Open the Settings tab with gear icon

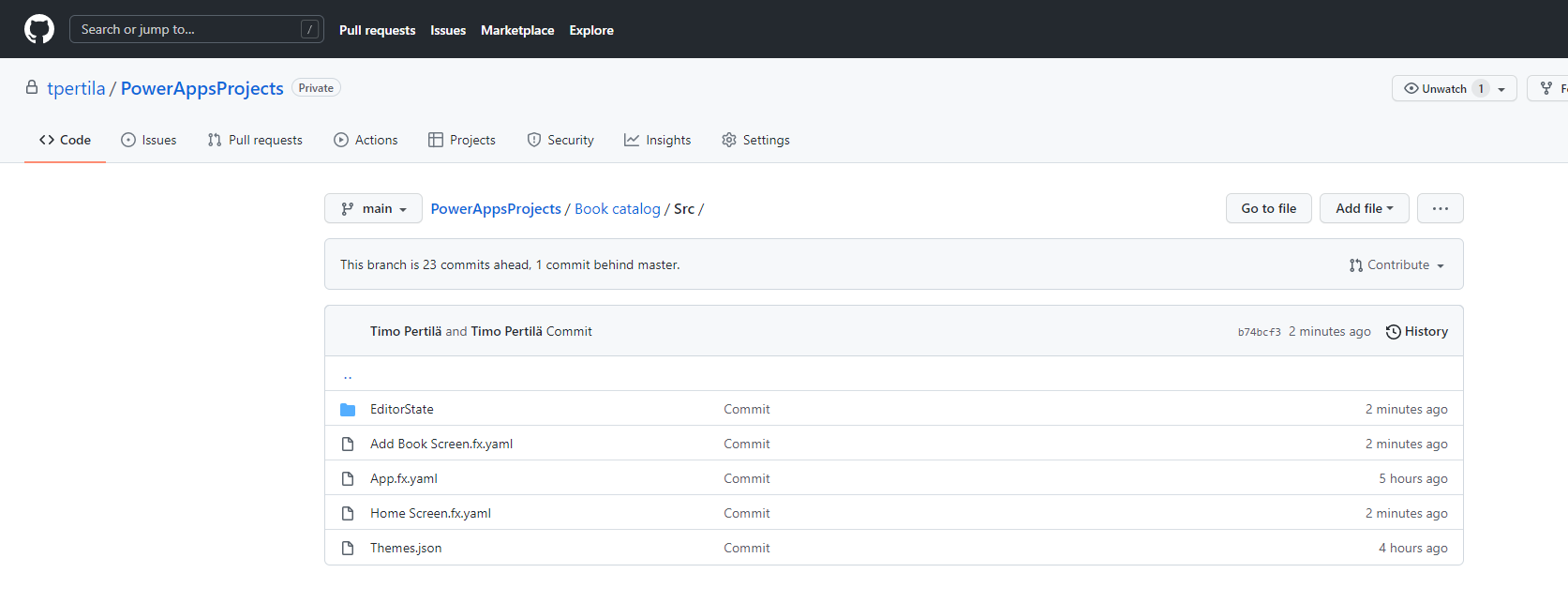[x=755, y=140]
